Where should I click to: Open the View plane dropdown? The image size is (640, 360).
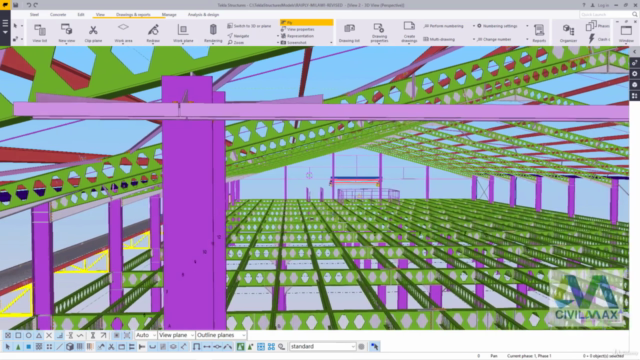[176, 335]
